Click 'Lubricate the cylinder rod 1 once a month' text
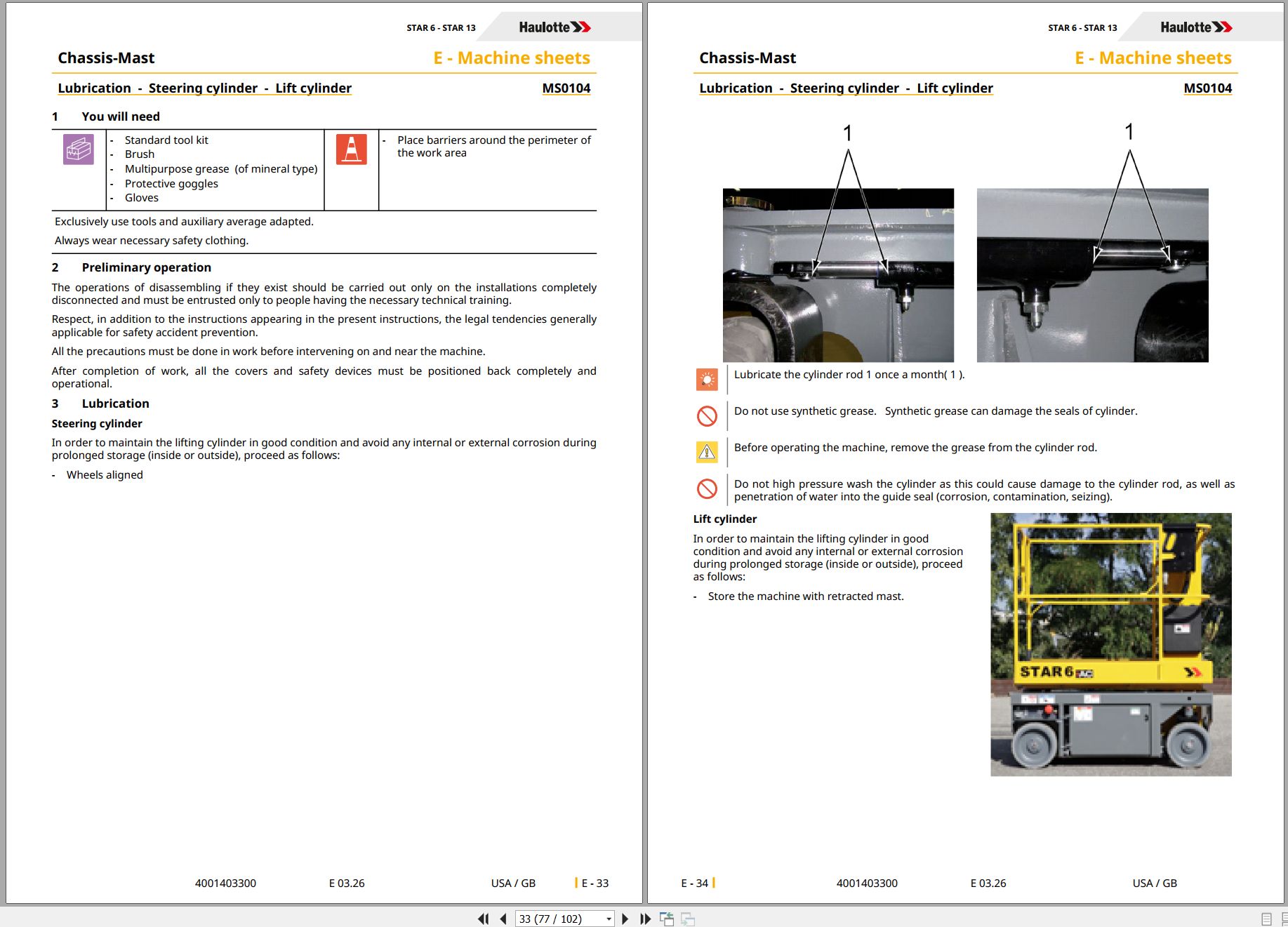Viewport: 1288px width, 927px height. (x=849, y=375)
